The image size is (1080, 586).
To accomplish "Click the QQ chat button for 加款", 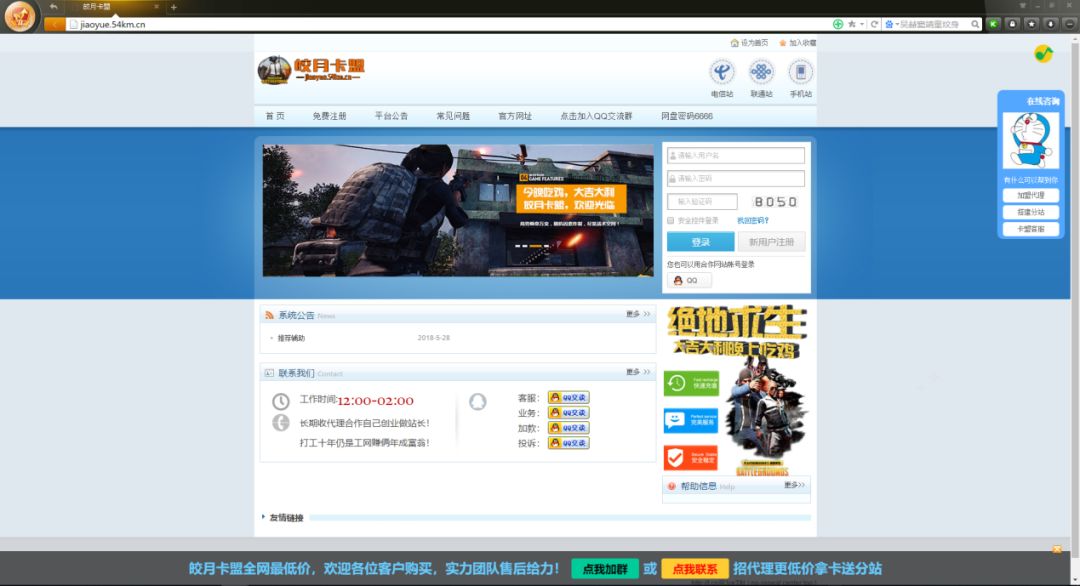I will point(568,428).
